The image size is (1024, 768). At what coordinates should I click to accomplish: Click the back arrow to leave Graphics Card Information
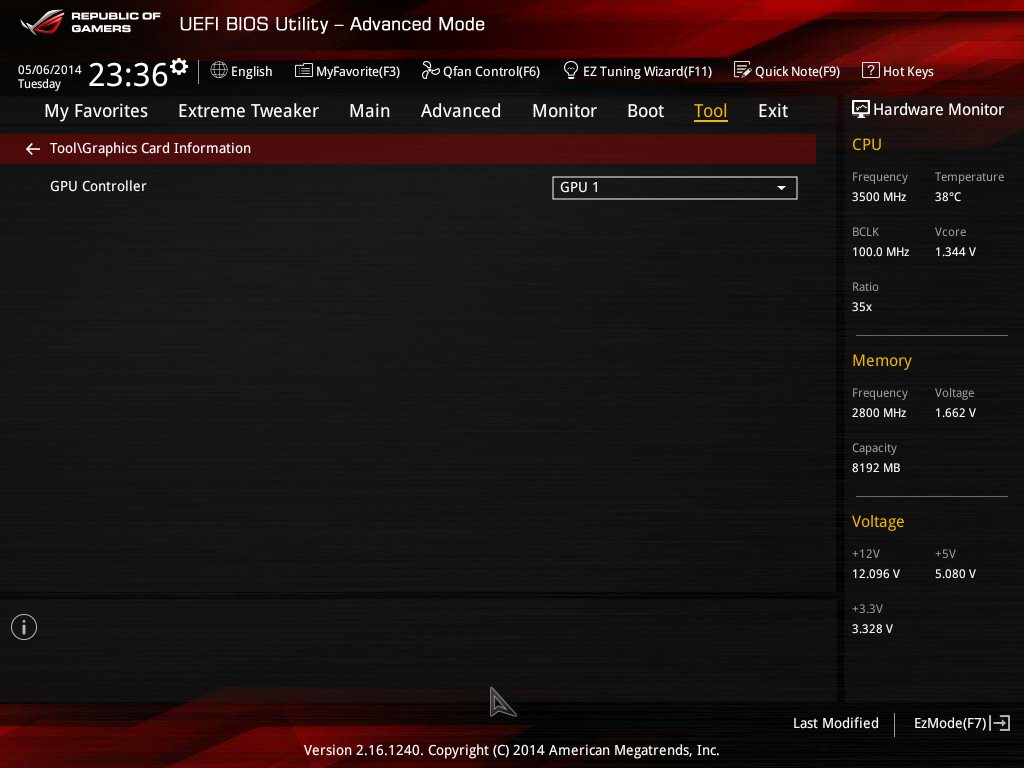[x=33, y=149]
